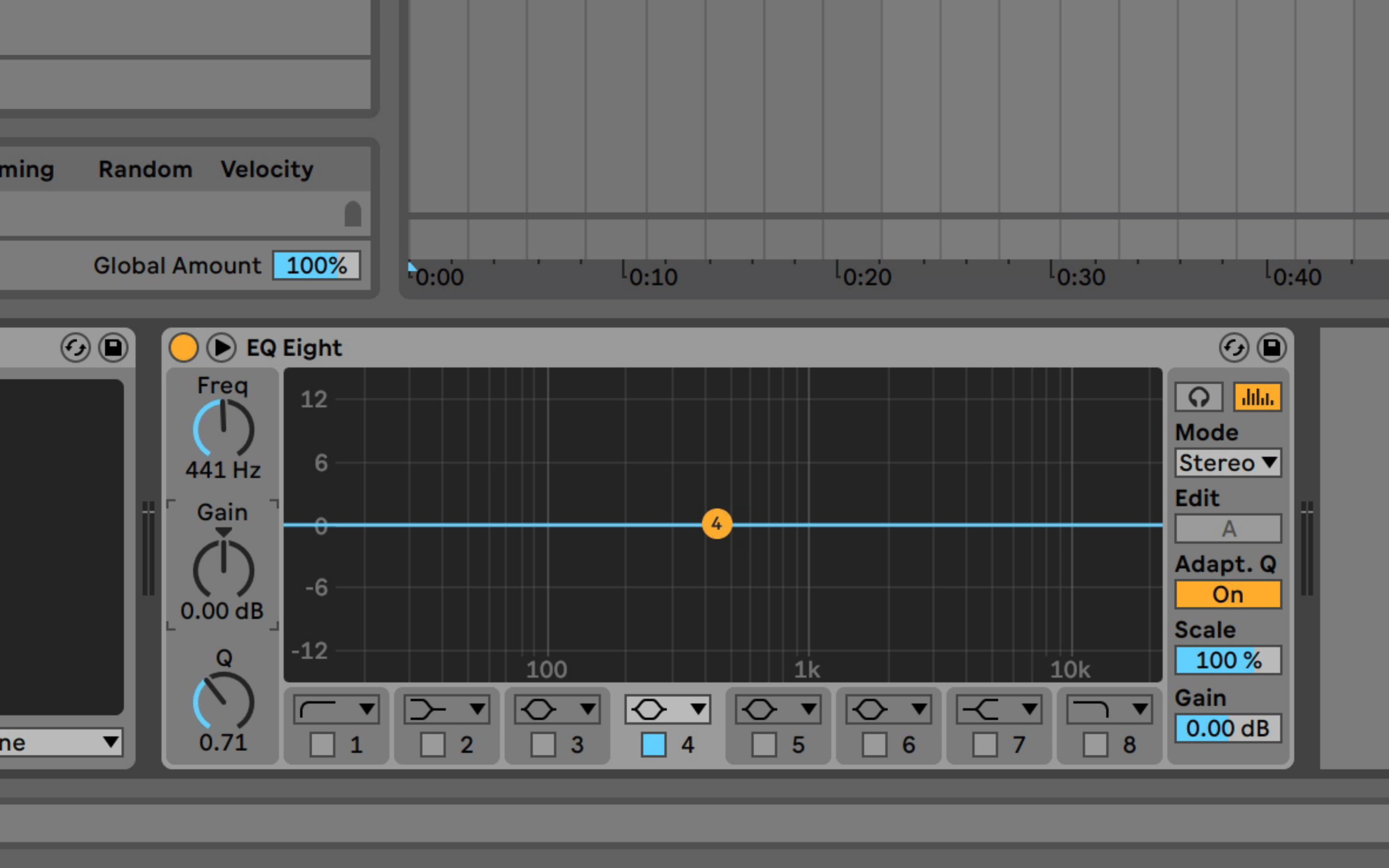Click the band 7 high-shelf filter shape icon
1389x868 pixels.
tap(981, 710)
